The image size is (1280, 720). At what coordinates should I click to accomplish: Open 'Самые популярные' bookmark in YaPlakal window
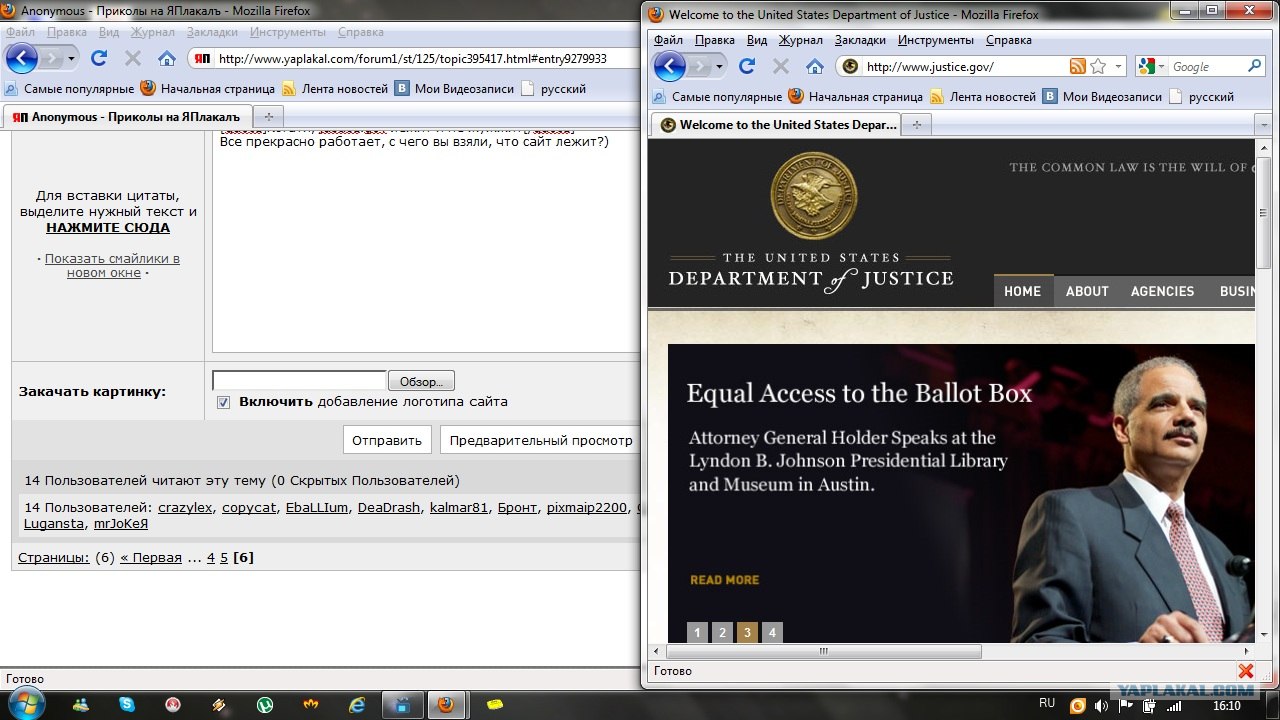pos(69,89)
